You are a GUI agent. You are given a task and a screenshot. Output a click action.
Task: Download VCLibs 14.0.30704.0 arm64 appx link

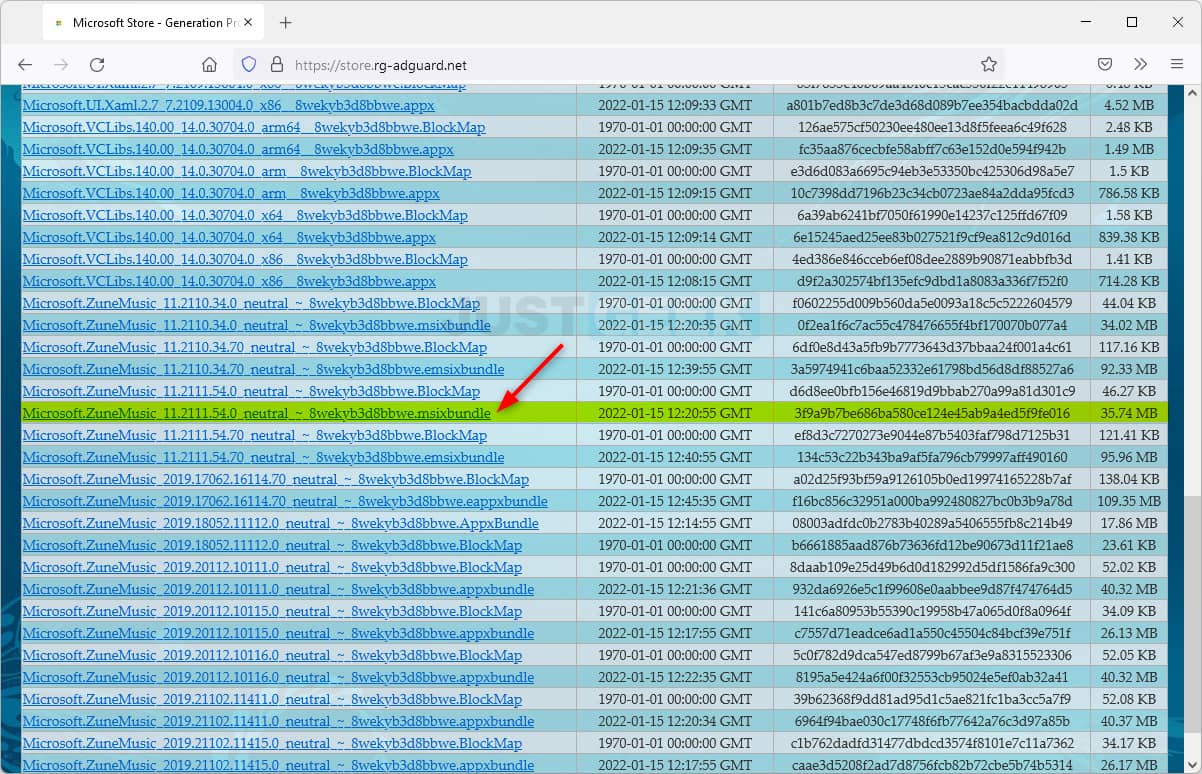pyautogui.click(x=238, y=149)
